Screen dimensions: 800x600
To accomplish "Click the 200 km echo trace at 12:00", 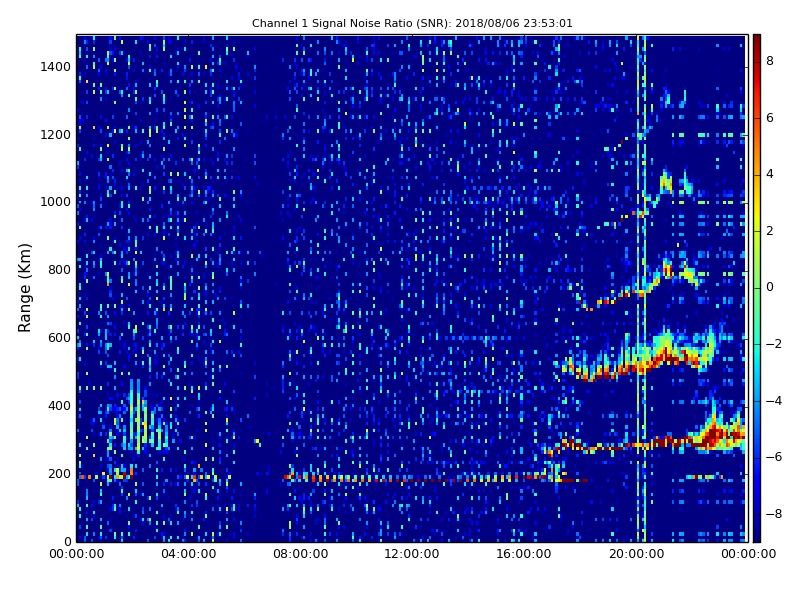I will [x=412, y=479].
